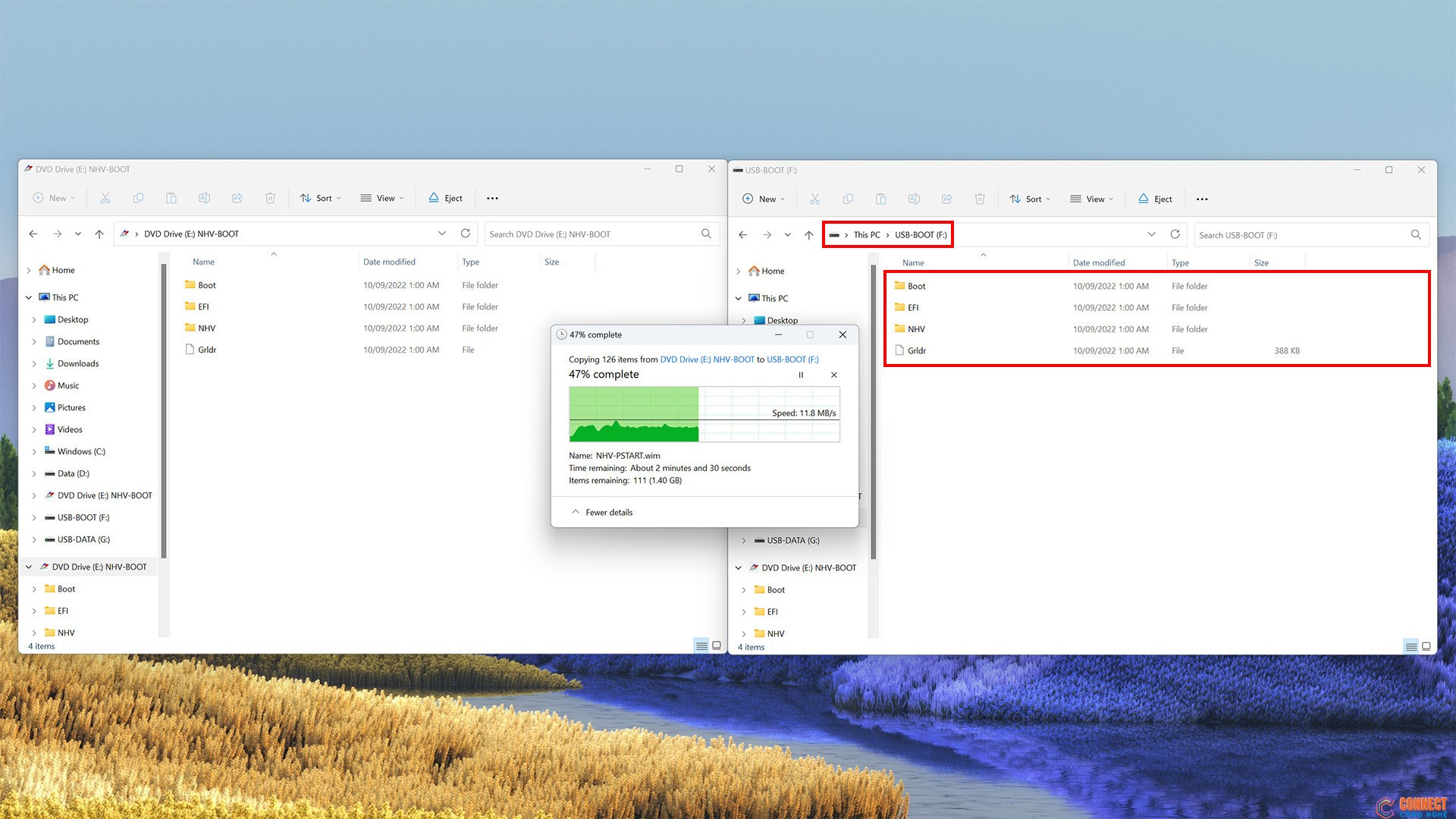This screenshot has height=819, width=1456.
Task: Pause the file copy operation
Action: pyautogui.click(x=801, y=375)
